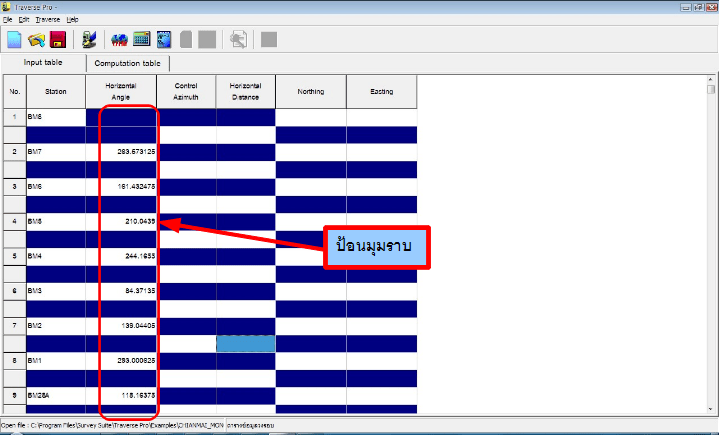
Task: Switch to the Computation table tab
Action: point(127,63)
